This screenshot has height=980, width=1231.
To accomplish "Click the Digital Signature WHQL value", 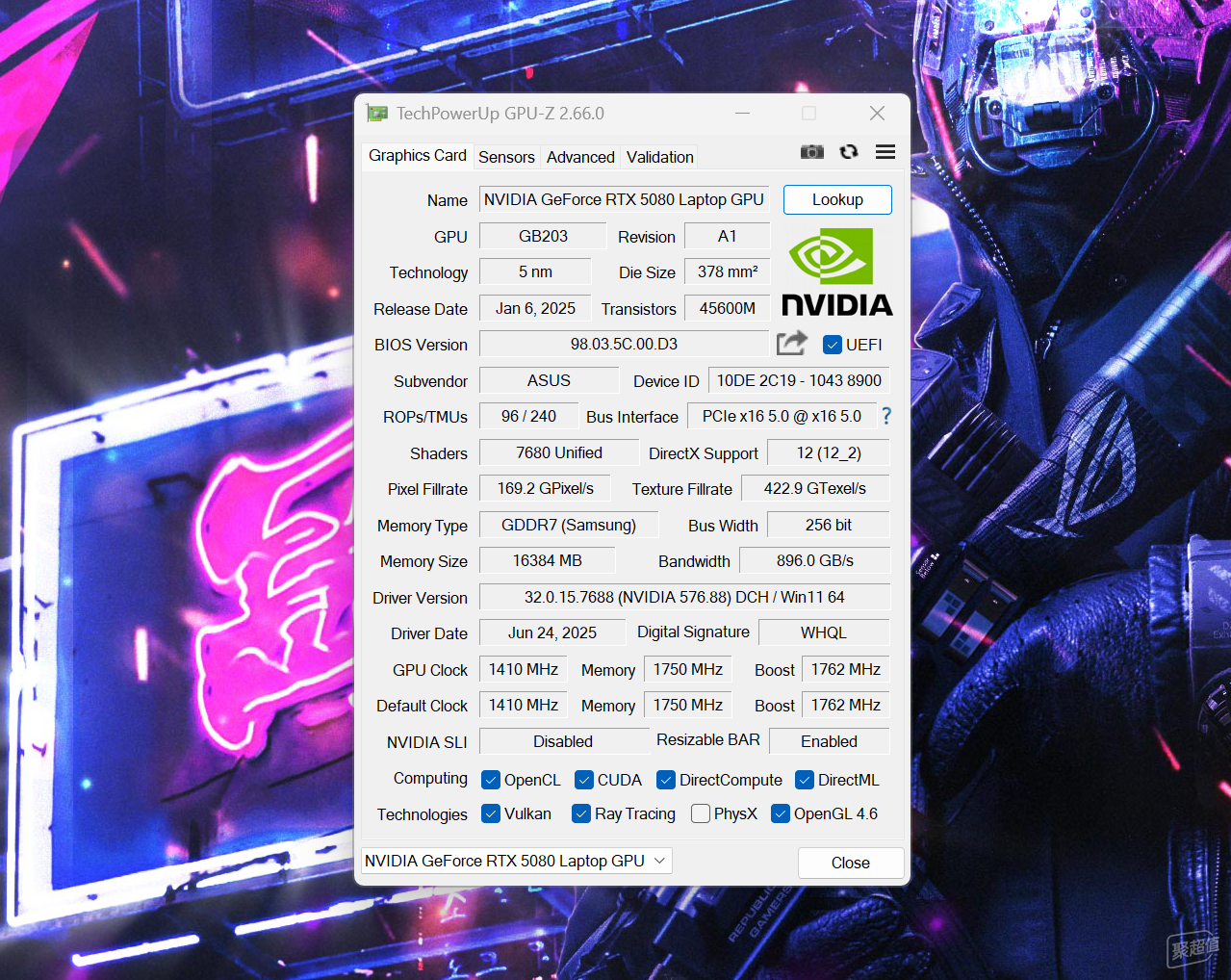I will point(824,632).
